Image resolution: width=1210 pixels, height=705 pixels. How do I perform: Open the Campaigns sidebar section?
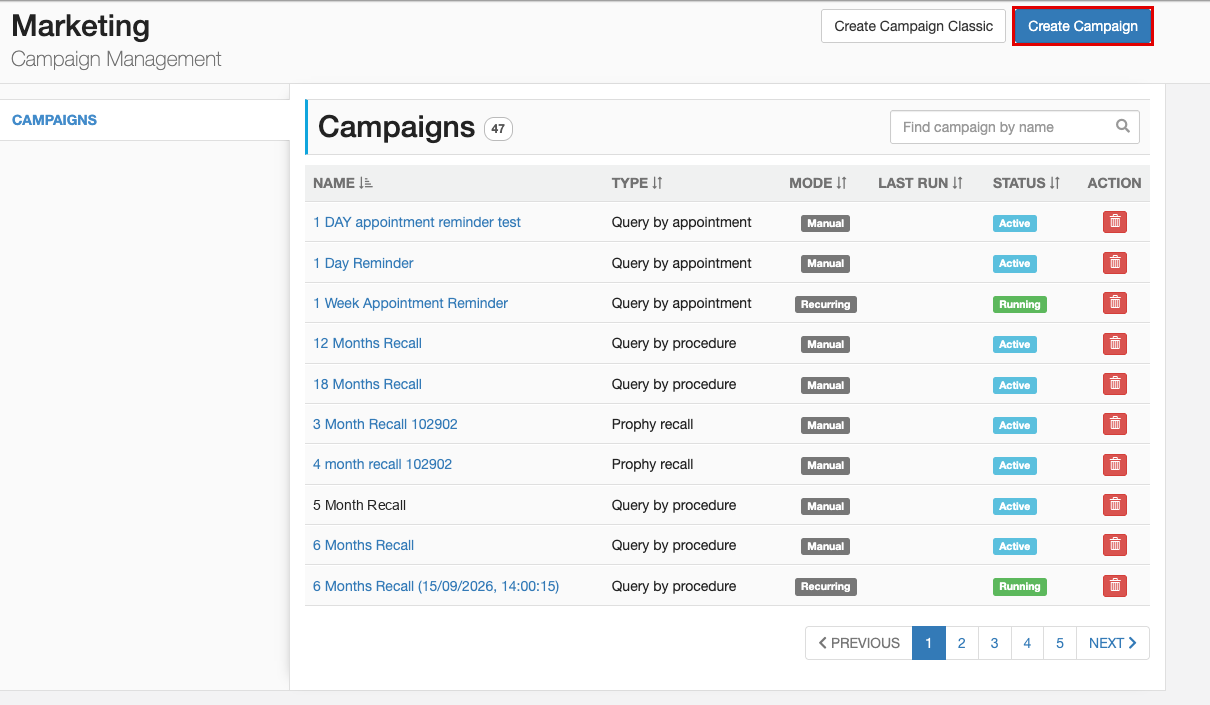(x=54, y=120)
